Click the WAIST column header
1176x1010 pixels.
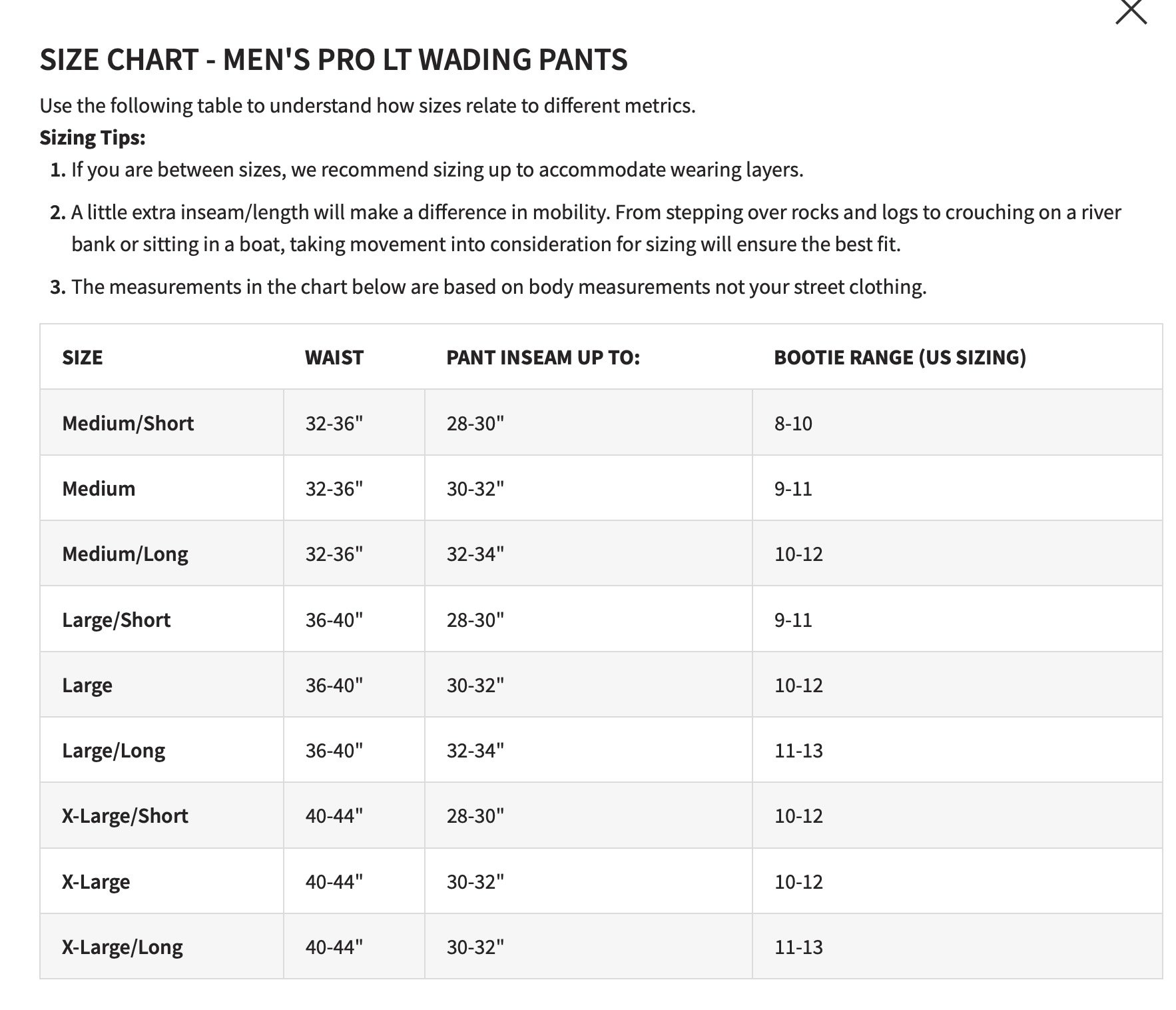tap(334, 357)
